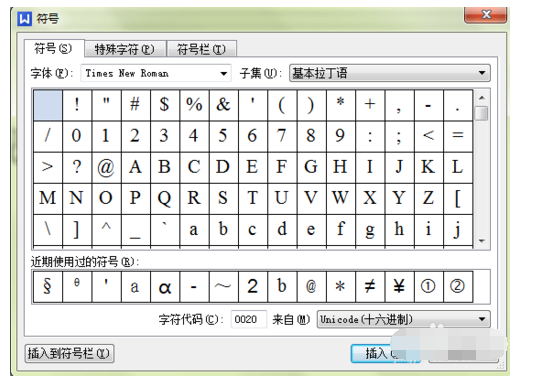The height and width of the screenshot is (384, 539).
Task: Choose the backslash \ symbol
Action: (x=48, y=230)
